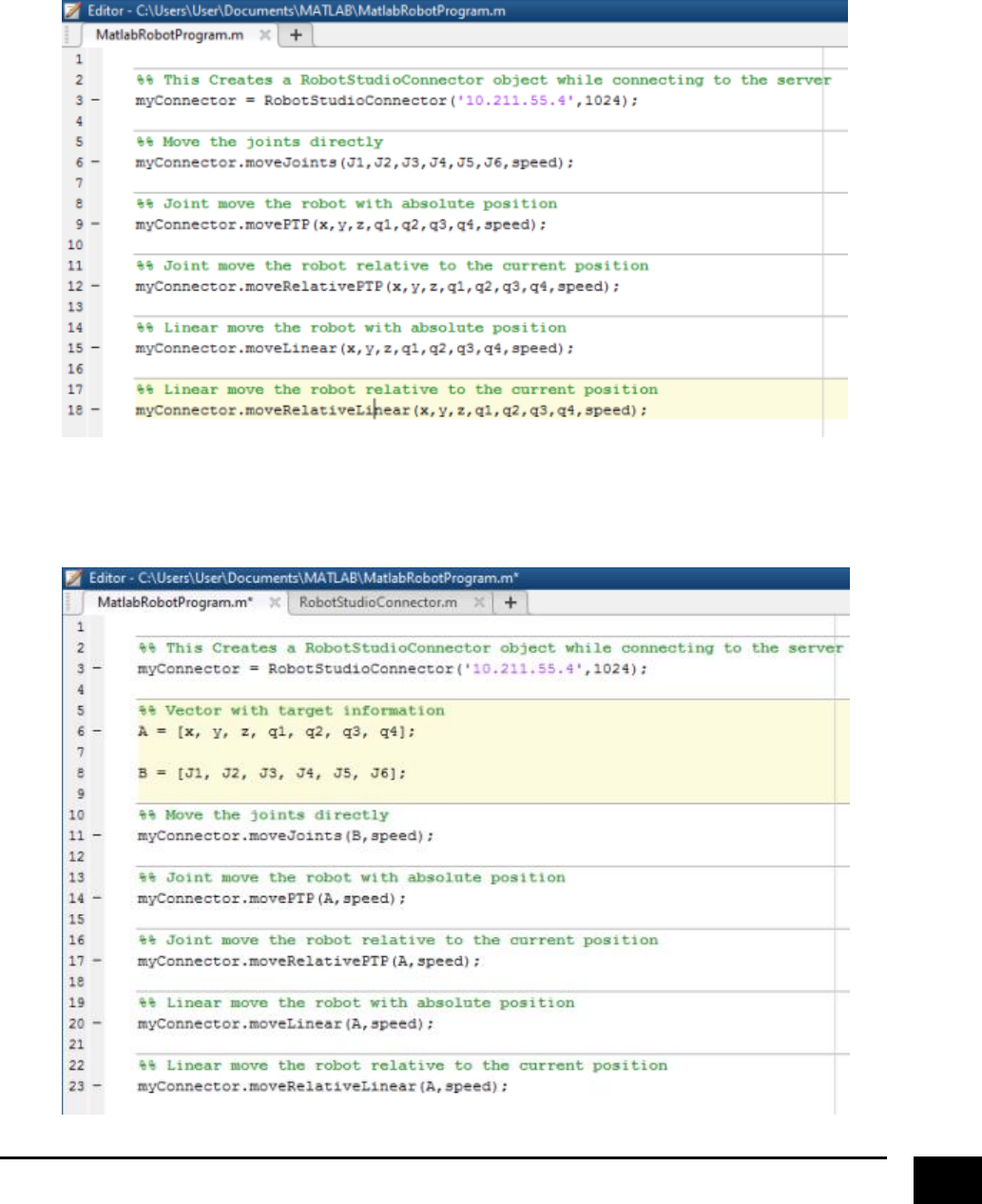Click the moveRelativePTP(A,speed) code line
Screen dimensions: 982x1204
tap(309, 962)
